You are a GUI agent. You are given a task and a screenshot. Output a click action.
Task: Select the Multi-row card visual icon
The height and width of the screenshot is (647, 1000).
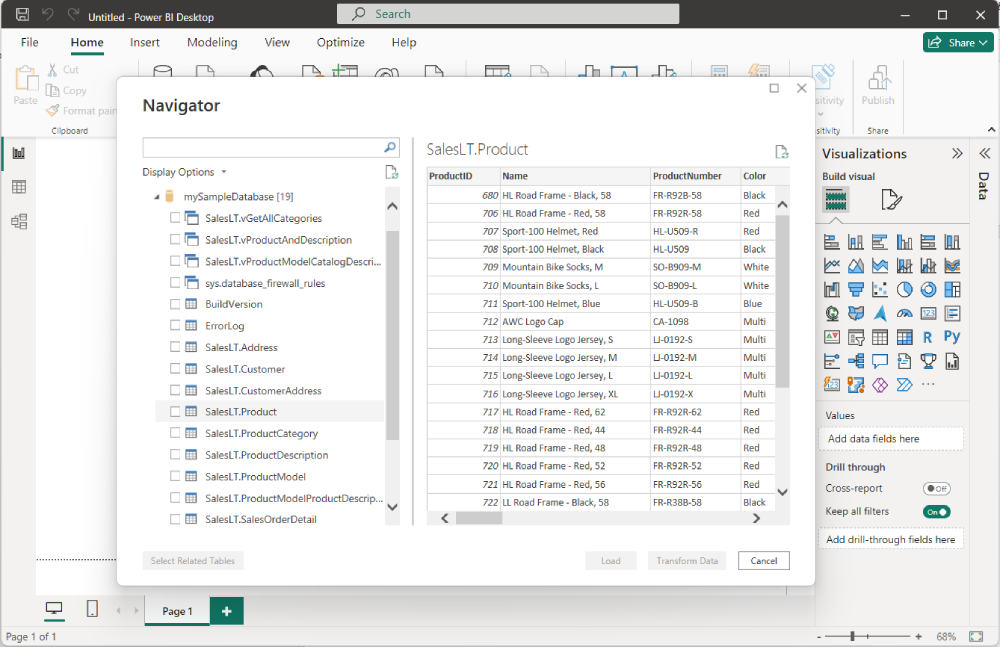coord(952,313)
